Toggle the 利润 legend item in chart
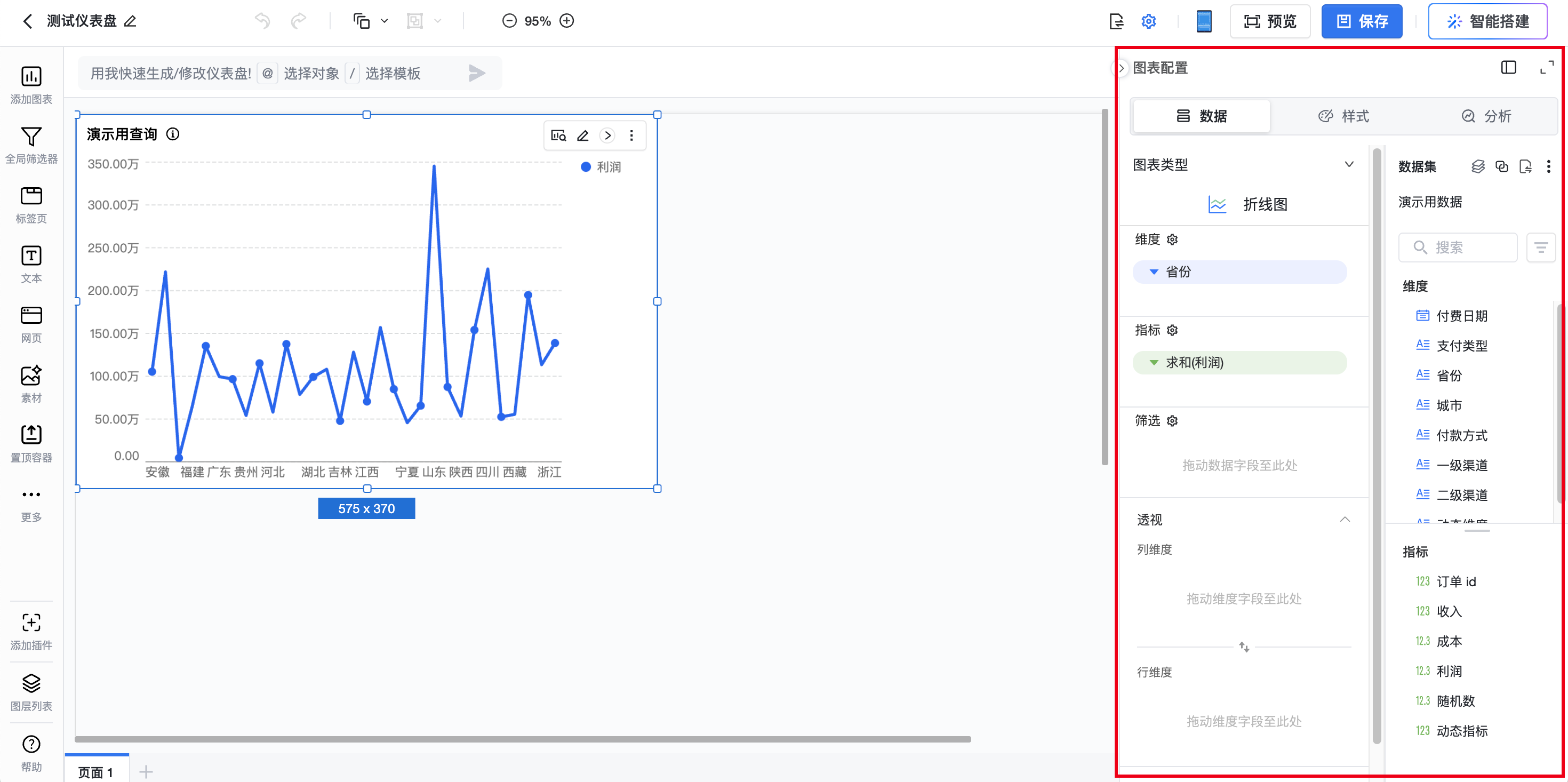The width and height of the screenshot is (1568, 782). click(601, 167)
